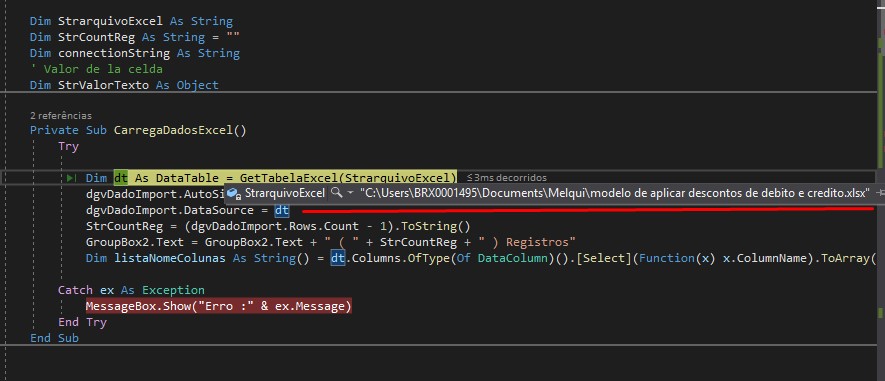Click the run-to-here green arrow icon
Image resolution: width=885 pixels, height=381 pixels.
coord(71,178)
